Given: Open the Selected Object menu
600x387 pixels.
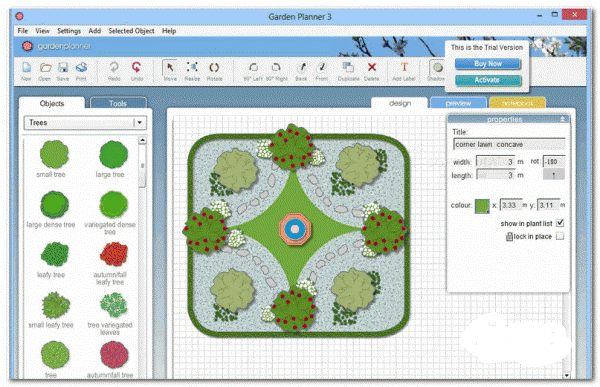Looking at the screenshot, I should 131,31.
